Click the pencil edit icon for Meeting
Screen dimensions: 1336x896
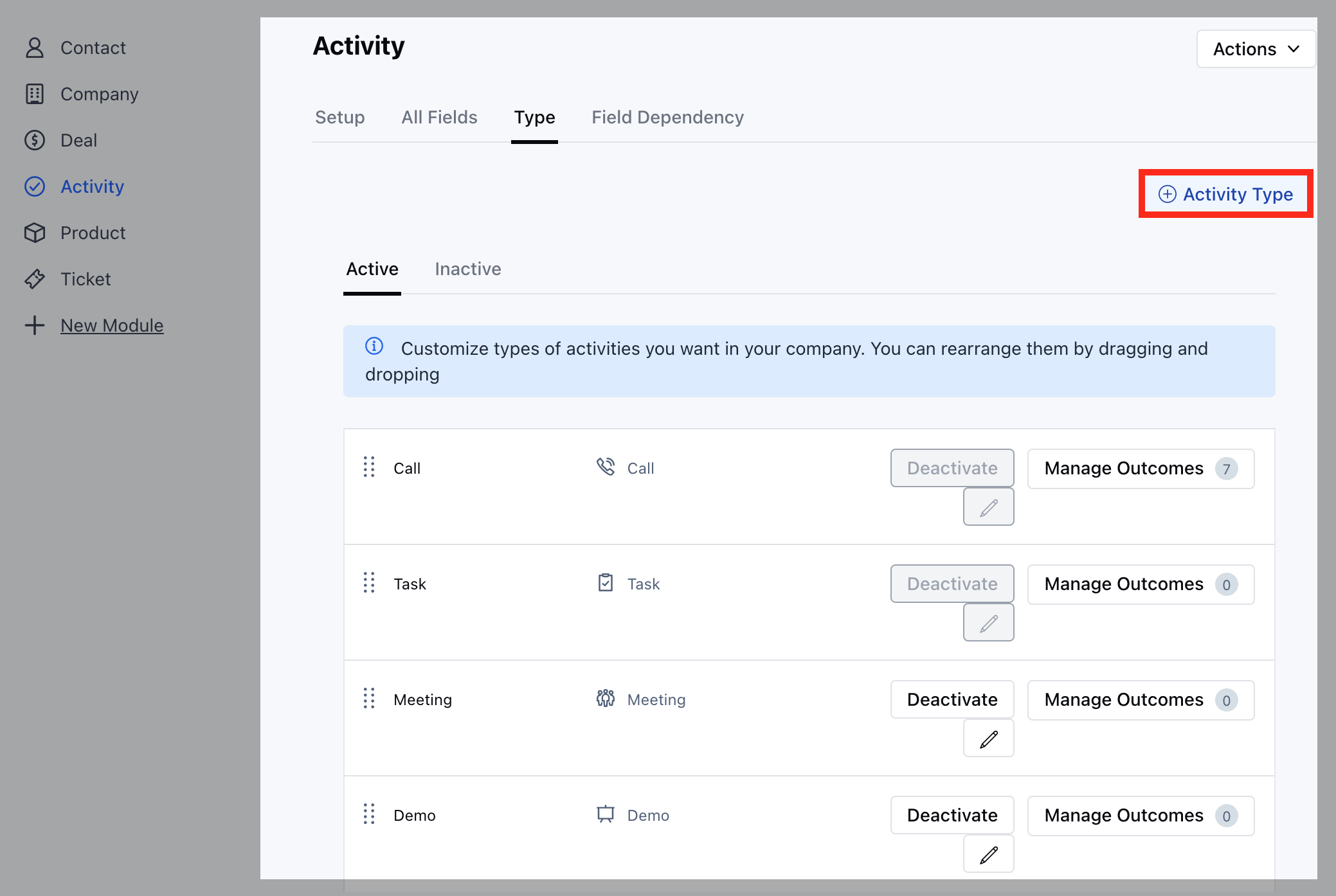click(x=988, y=739)
